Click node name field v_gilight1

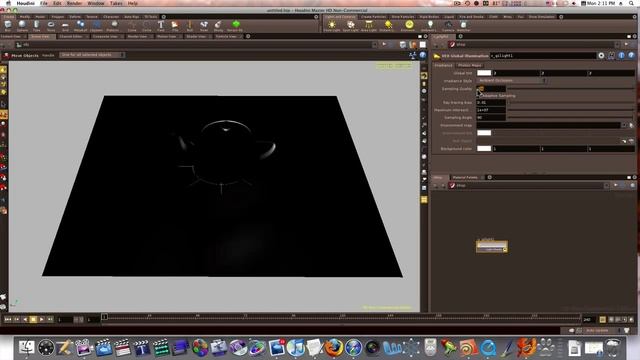point(543,56)
